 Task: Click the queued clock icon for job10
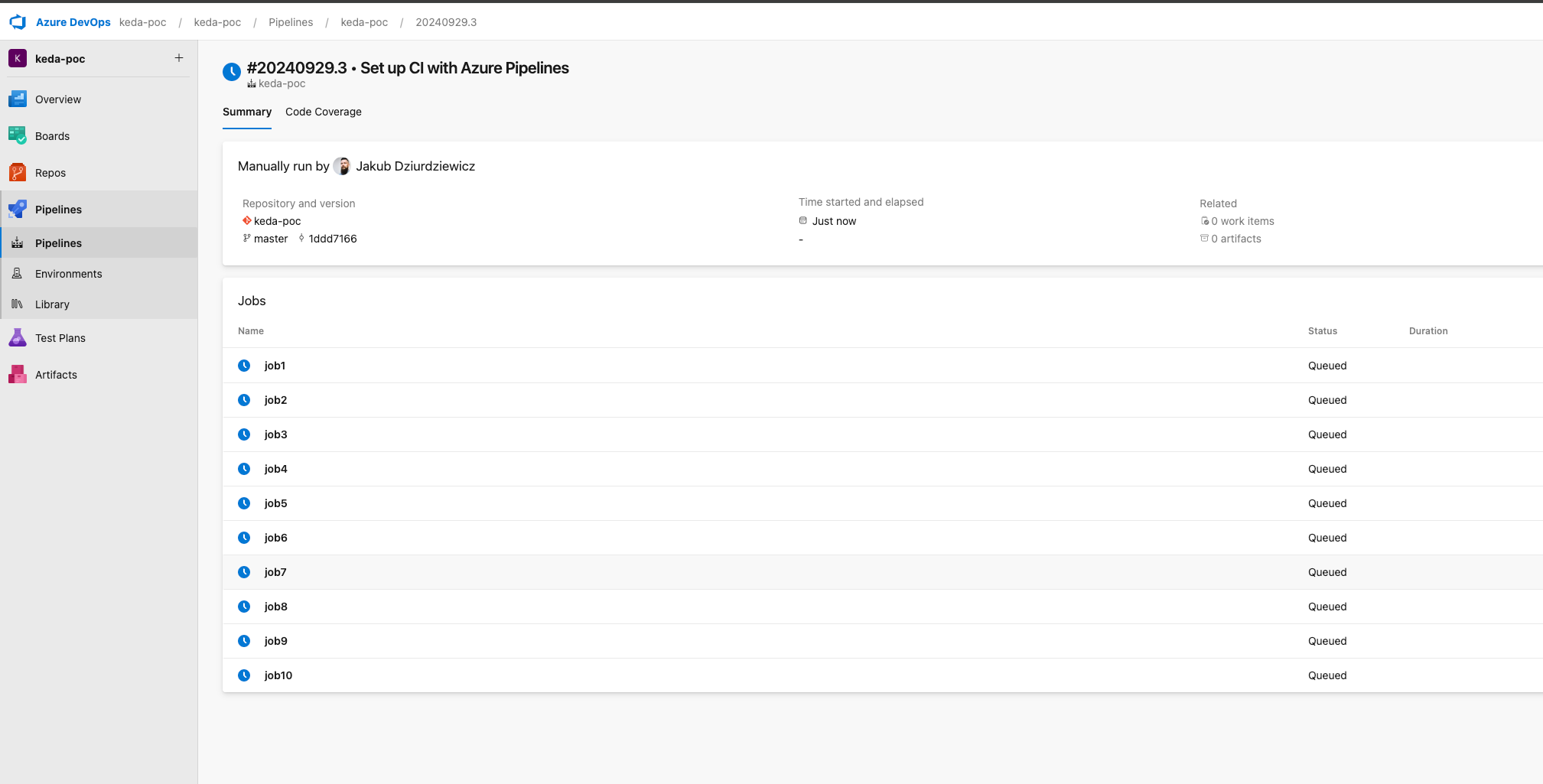[244, 675]
